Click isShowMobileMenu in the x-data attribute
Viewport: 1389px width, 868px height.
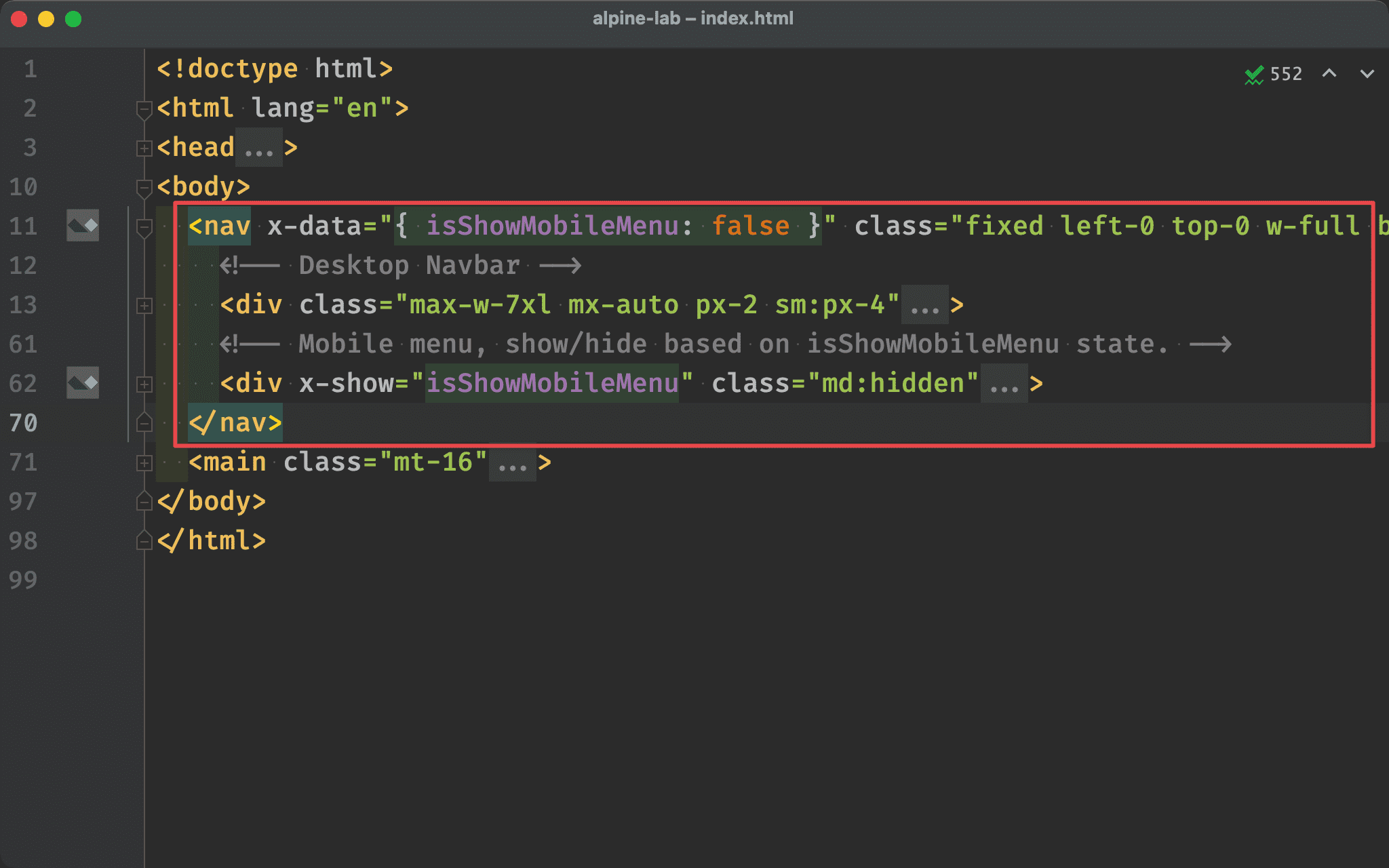[552, 226]
